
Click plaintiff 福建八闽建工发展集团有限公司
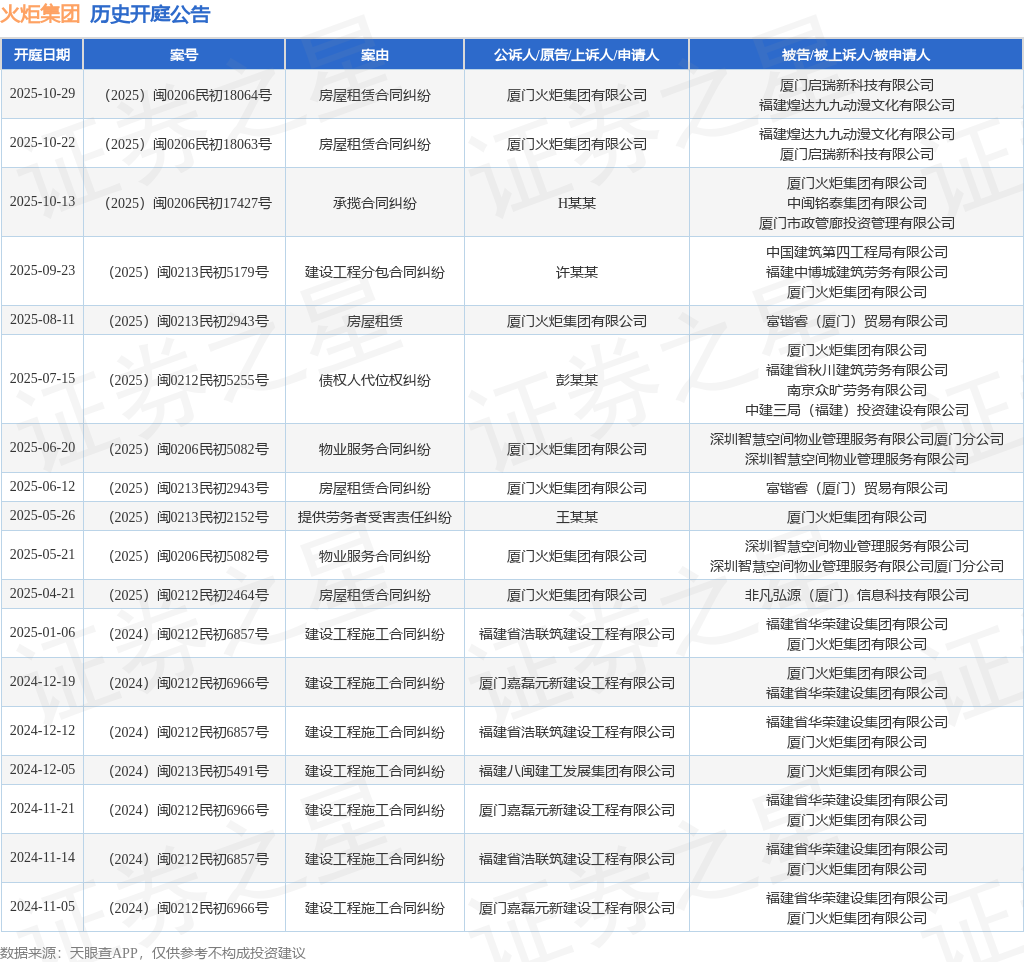tap(576, 771)
